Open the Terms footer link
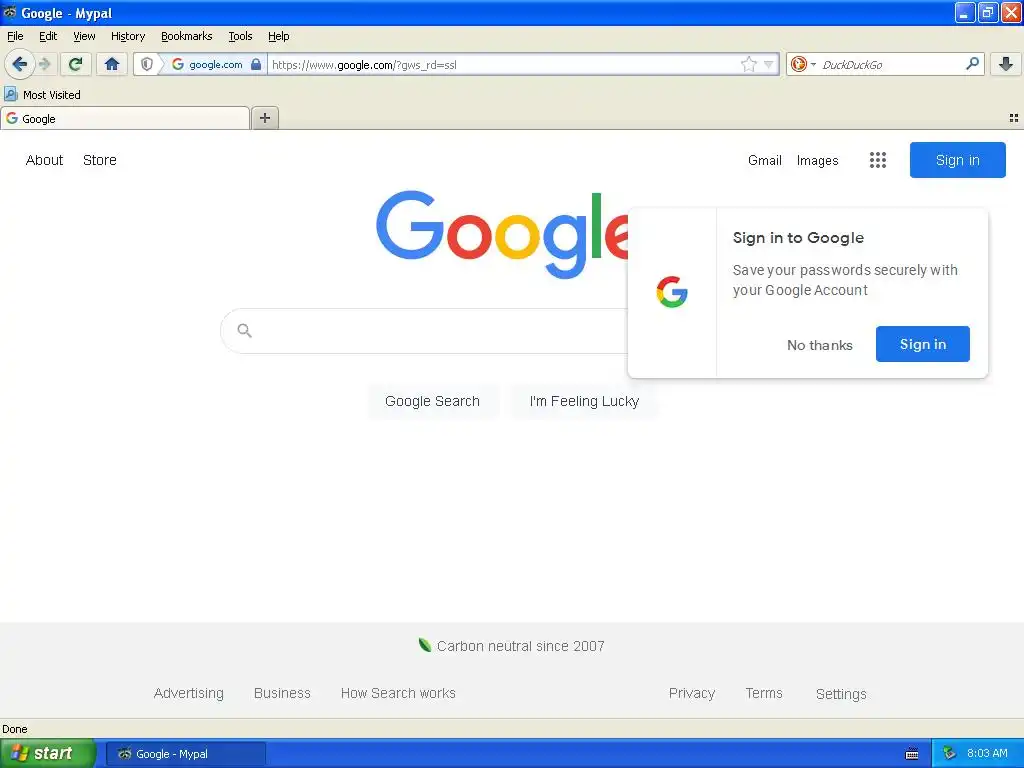This screenshot has height=768, width=1024. pyautogui.click(x=764, y=693)
